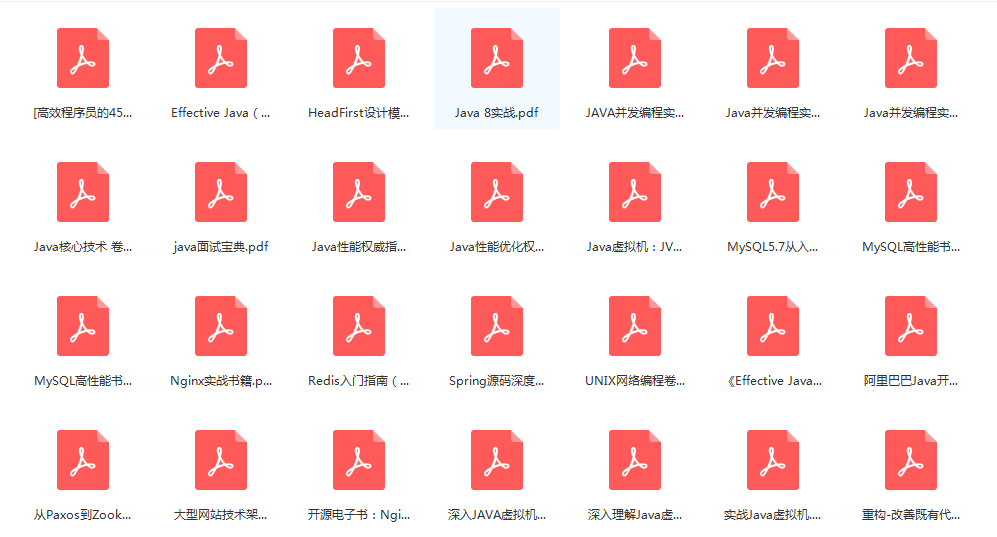Viewport: 997px width, 537px height.
Task: Select the UNIX网络编程卷... PDF icon
Action: [635, 326]
